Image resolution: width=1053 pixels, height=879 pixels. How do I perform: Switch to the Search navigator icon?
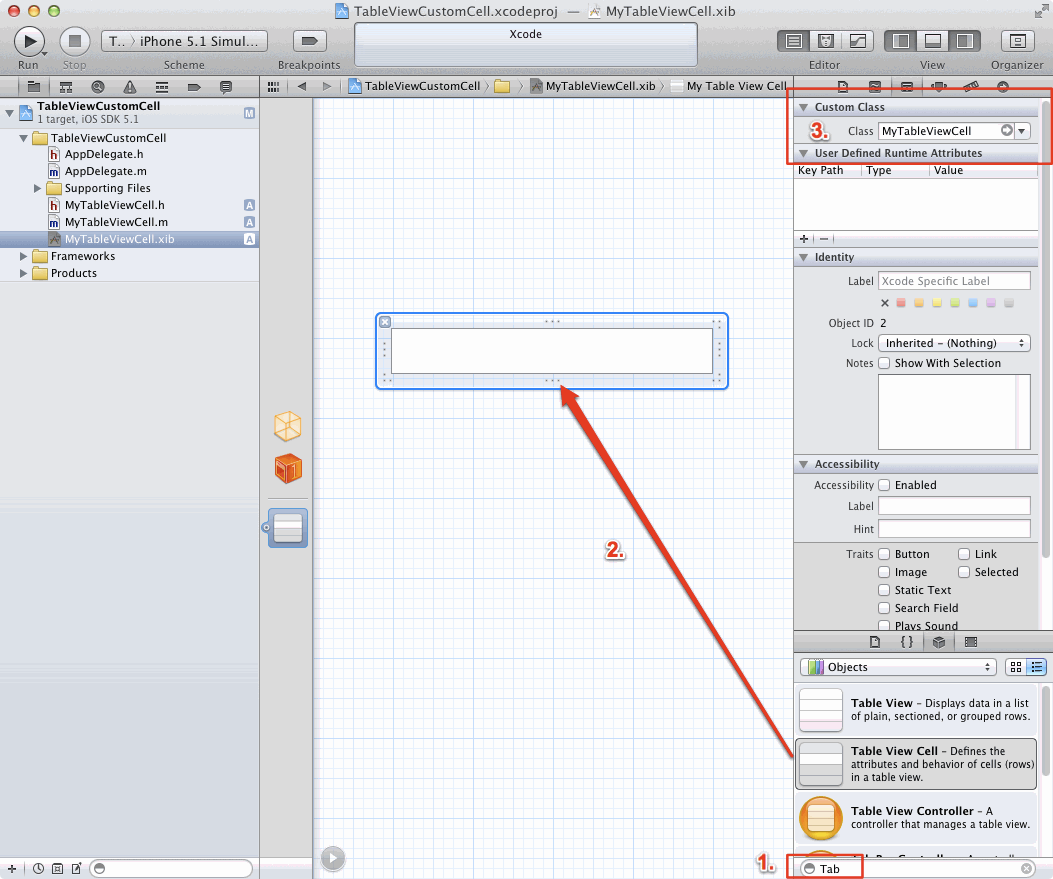(97, 87)
